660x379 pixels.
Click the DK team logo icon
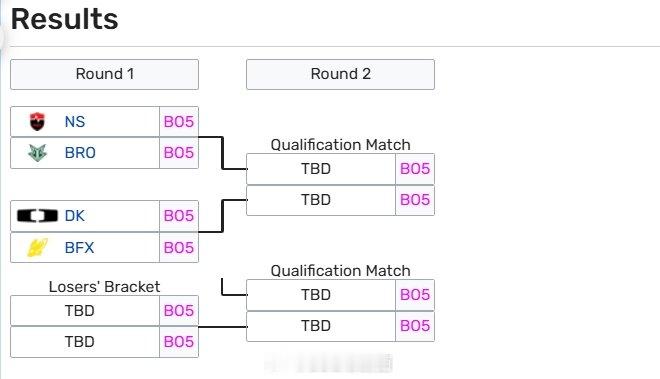[x=37, y=216]
